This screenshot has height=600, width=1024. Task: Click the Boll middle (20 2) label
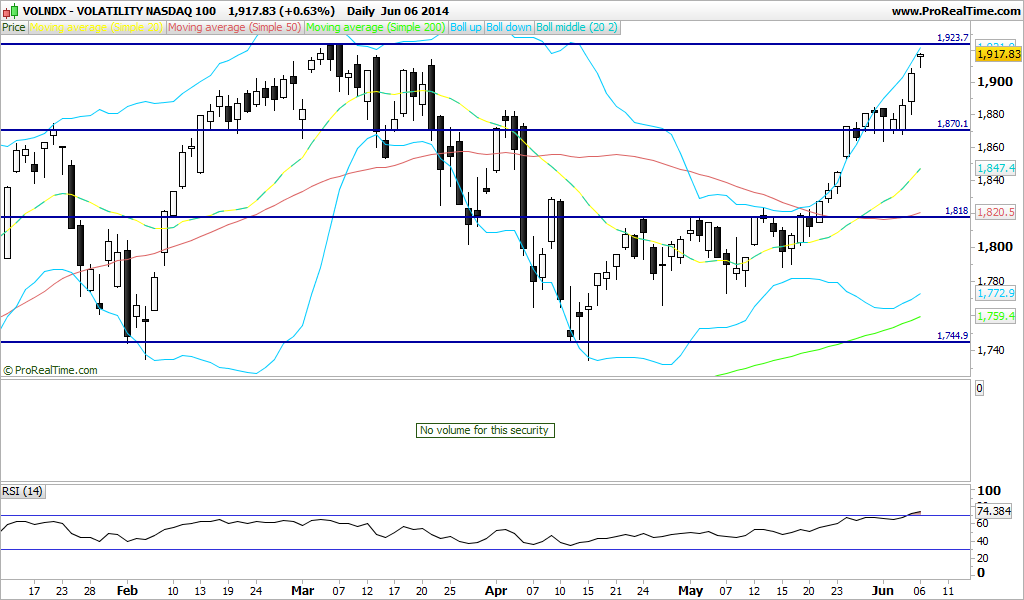[x=577, y=27]
